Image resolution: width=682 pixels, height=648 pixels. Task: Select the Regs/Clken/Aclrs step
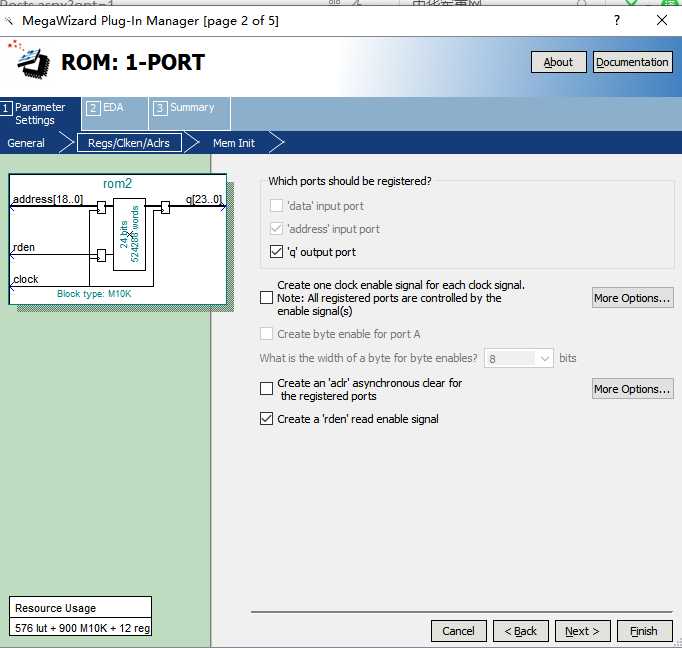129,143
